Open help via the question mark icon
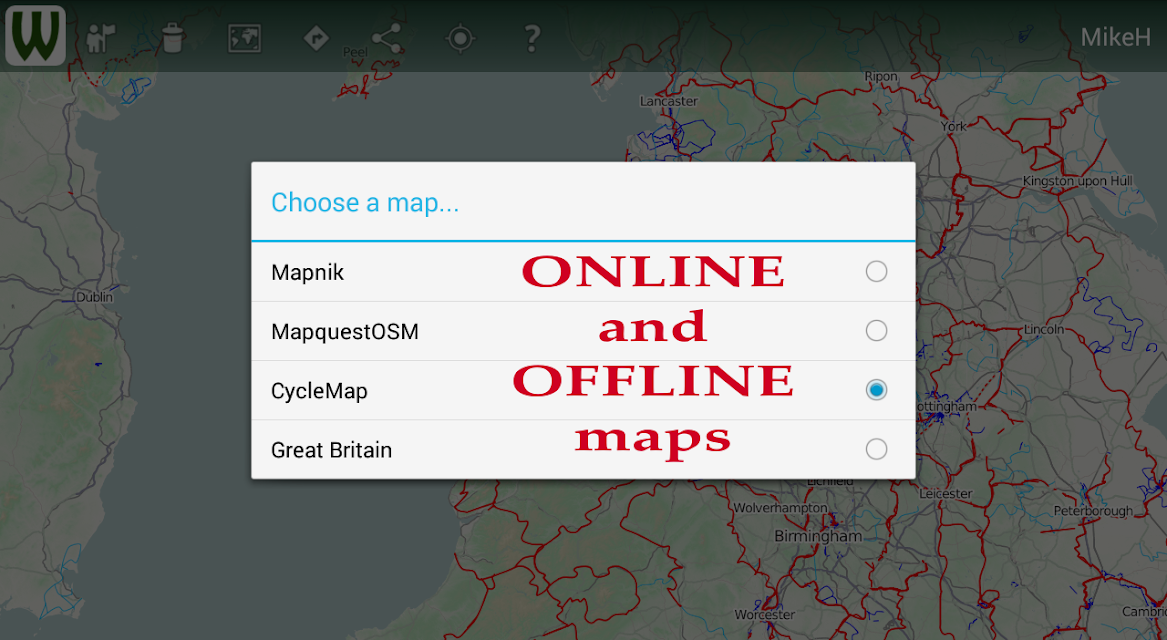Viewport: 1167px width, 640px height. [x=531, y=38]
